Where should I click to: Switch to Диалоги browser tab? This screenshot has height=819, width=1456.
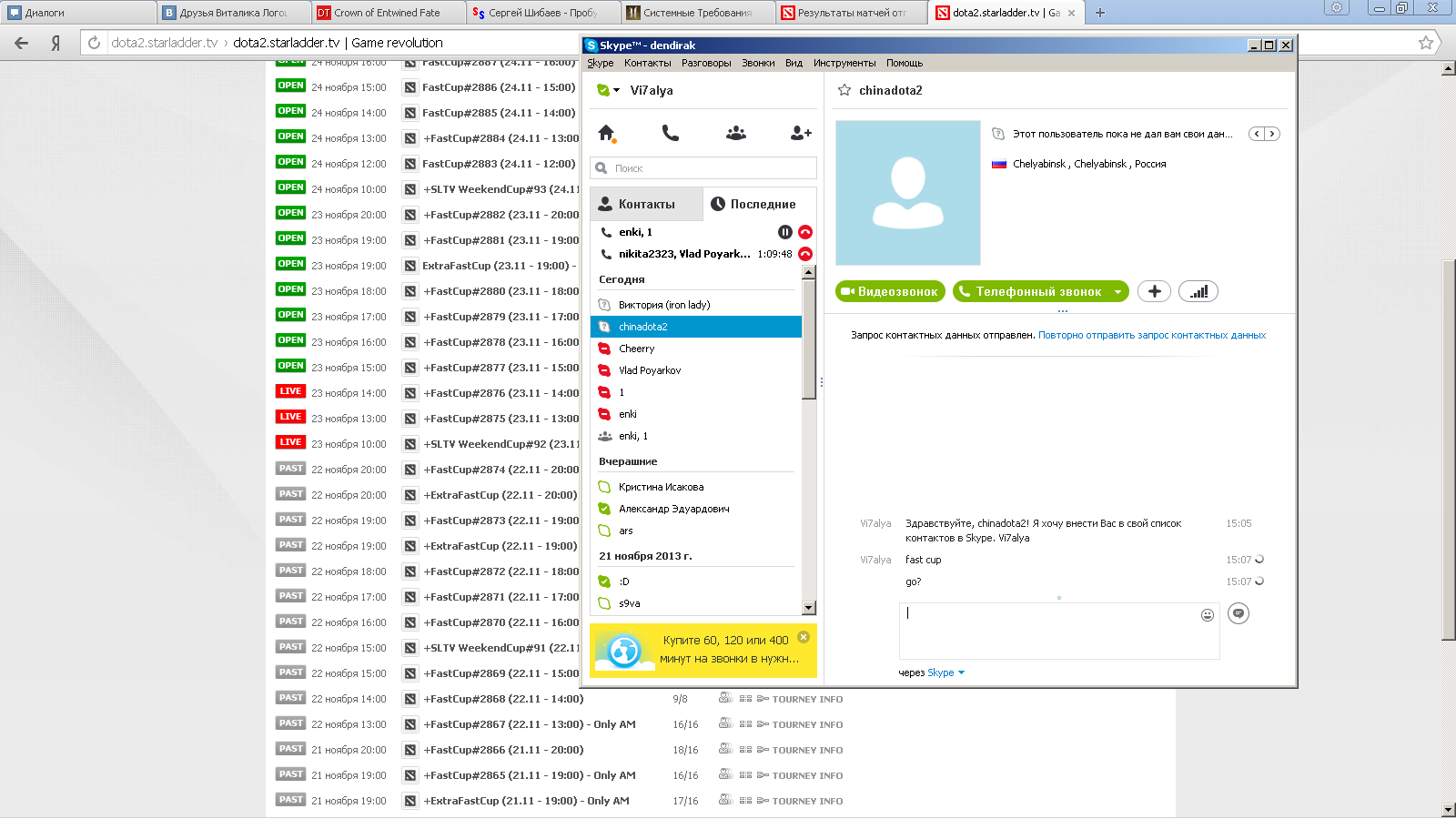[77, 13]
